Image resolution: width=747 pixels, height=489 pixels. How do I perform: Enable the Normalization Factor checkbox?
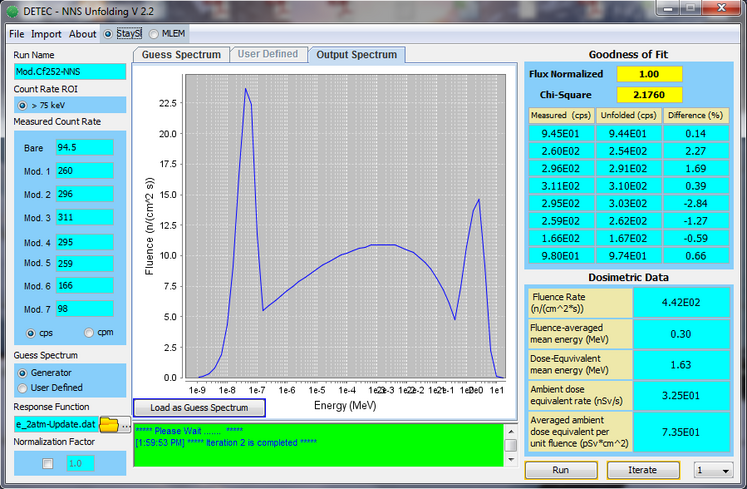tap(48, 463)
